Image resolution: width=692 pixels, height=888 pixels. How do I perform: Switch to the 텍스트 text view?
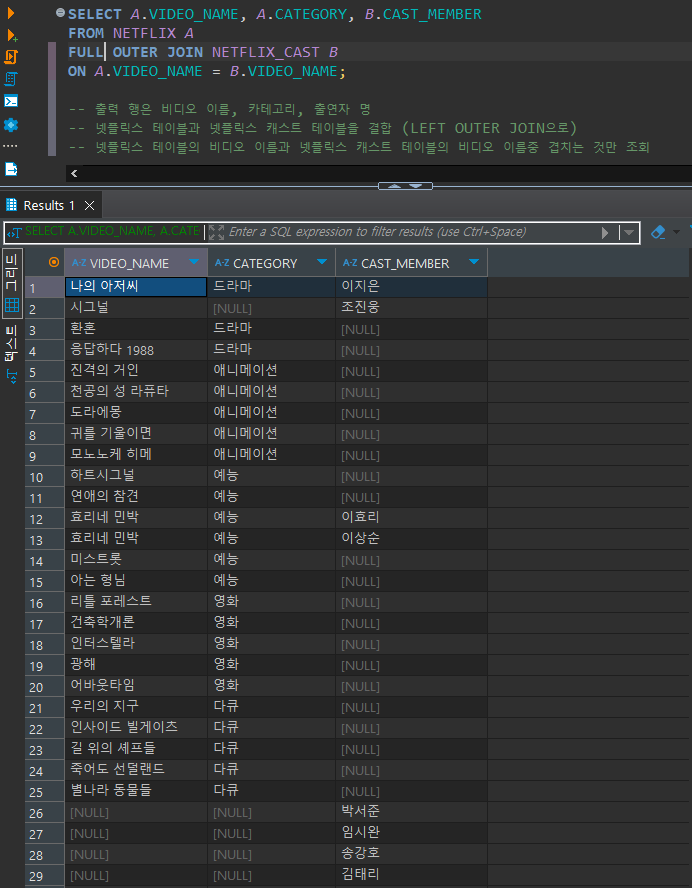pos(12,353)
